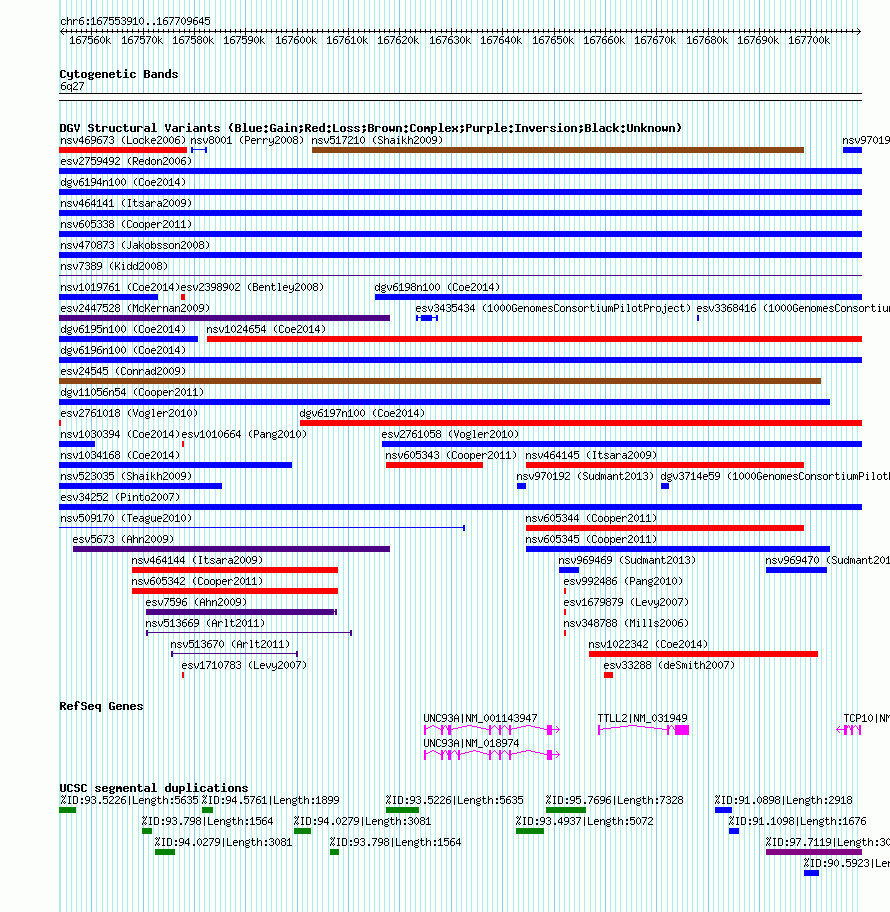Click the esv3368416 variant label

click(793, 308)
